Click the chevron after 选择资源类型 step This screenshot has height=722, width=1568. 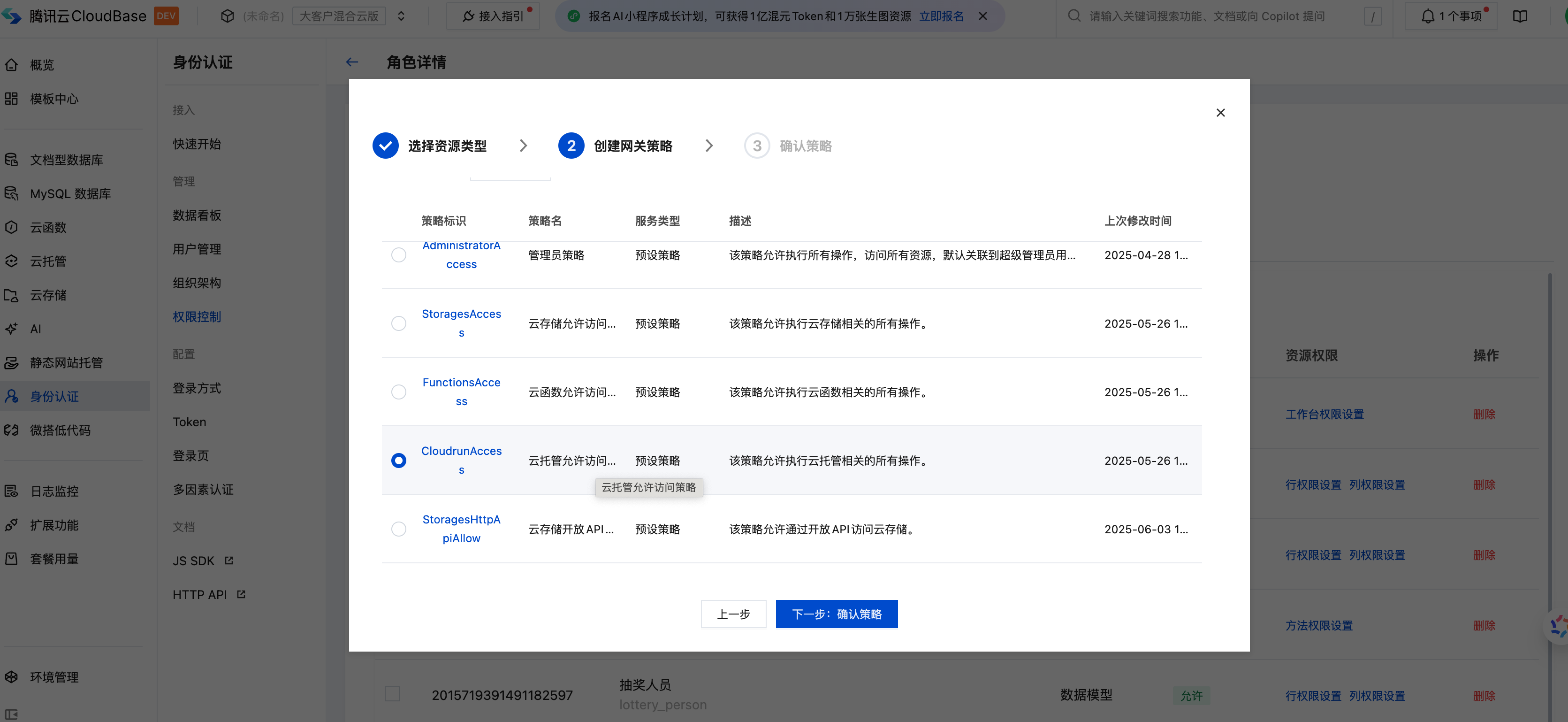tap(523, 146)
